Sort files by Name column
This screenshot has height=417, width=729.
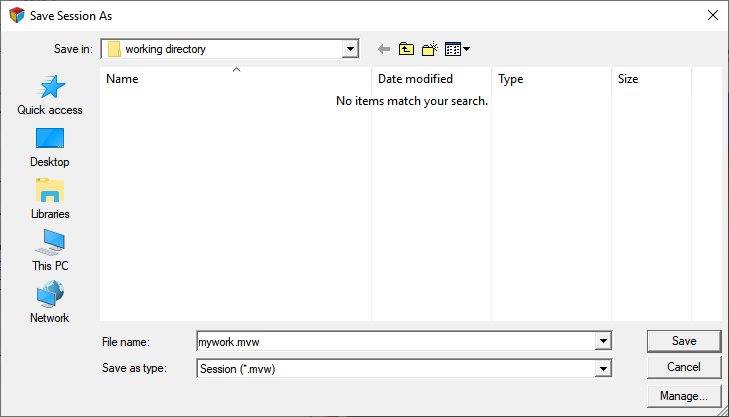[236, 79]
